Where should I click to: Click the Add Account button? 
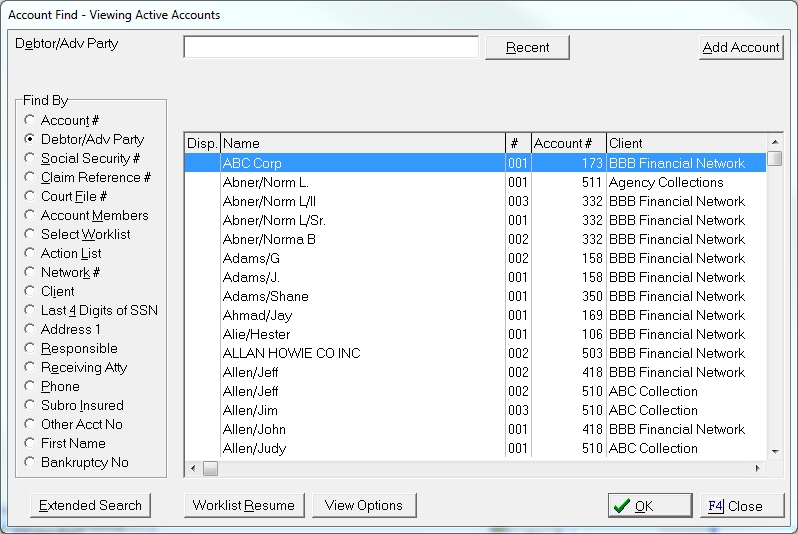pyautogui.click(x=741, y=47)
